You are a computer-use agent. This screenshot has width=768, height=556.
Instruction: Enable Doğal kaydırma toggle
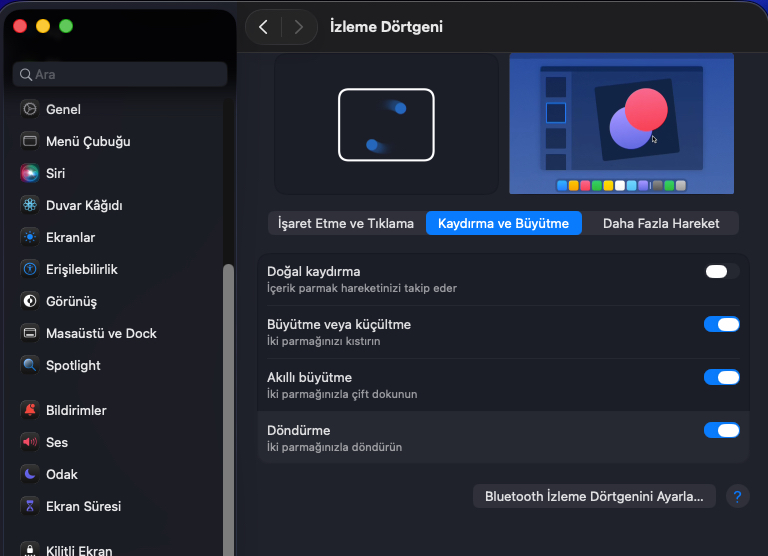(721, 271)
